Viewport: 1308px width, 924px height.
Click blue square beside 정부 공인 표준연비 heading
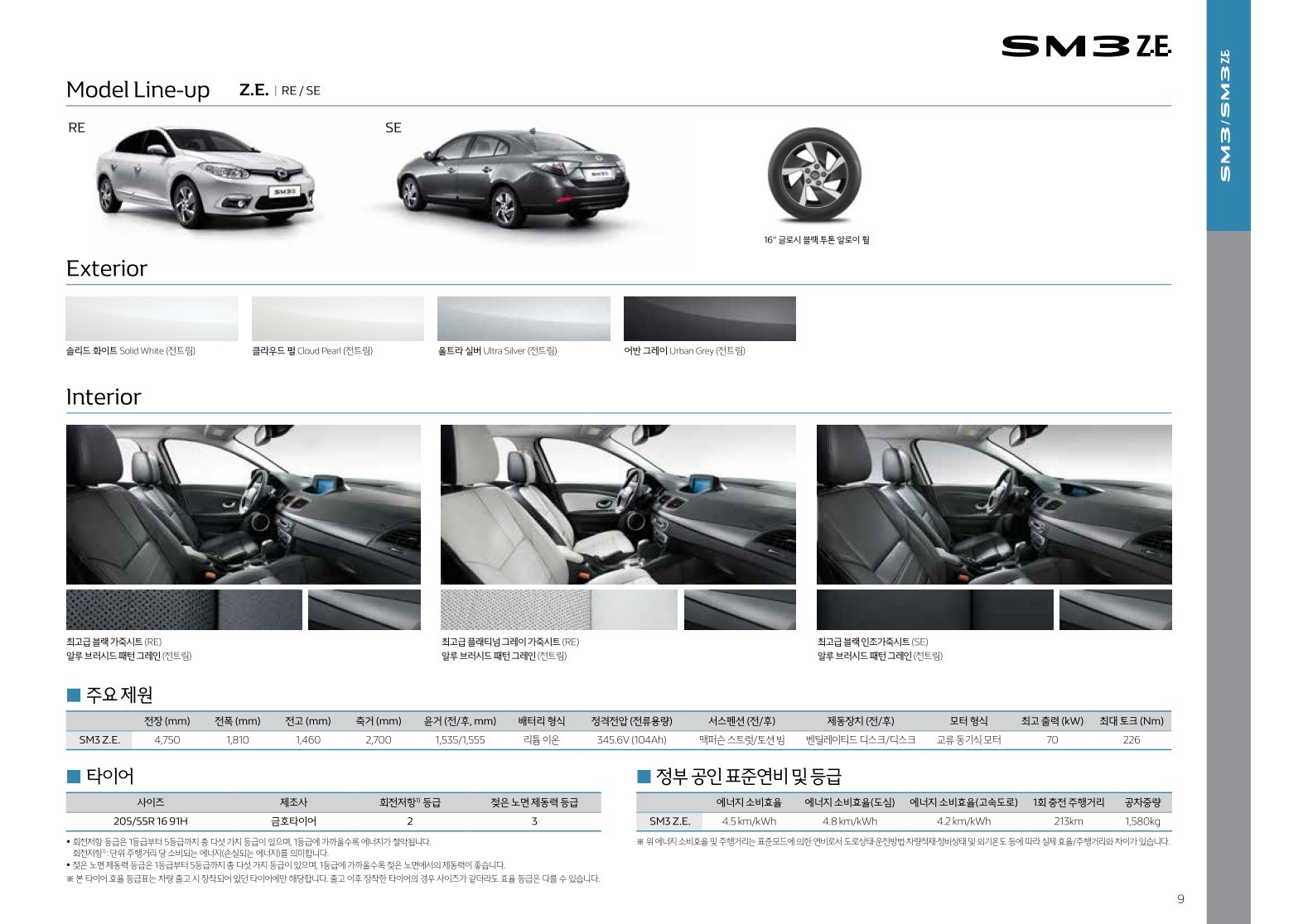click(x=644, y=776)
